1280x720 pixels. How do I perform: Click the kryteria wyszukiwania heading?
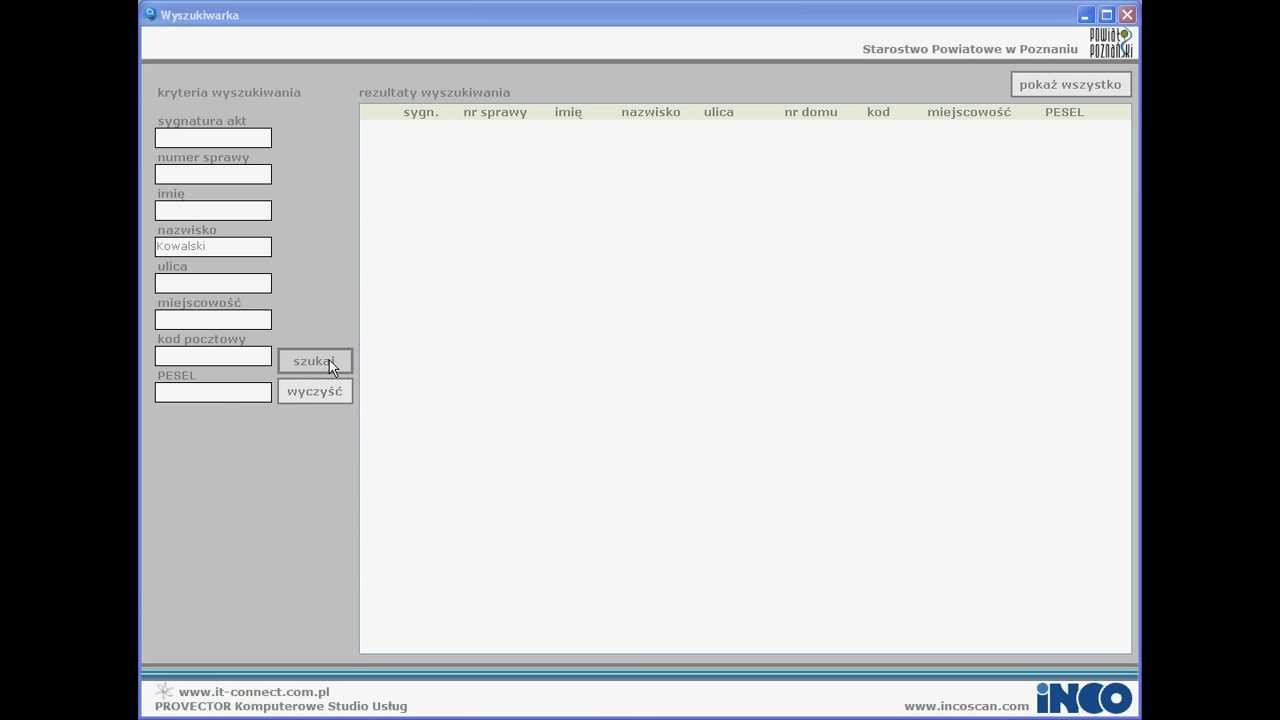[x=229, y=92]
